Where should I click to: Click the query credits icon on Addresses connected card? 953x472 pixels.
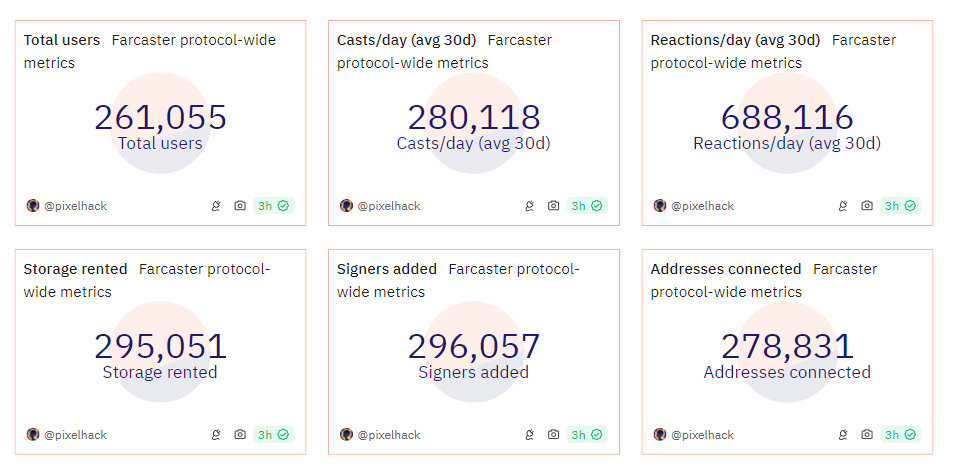[x=843, y=435]
